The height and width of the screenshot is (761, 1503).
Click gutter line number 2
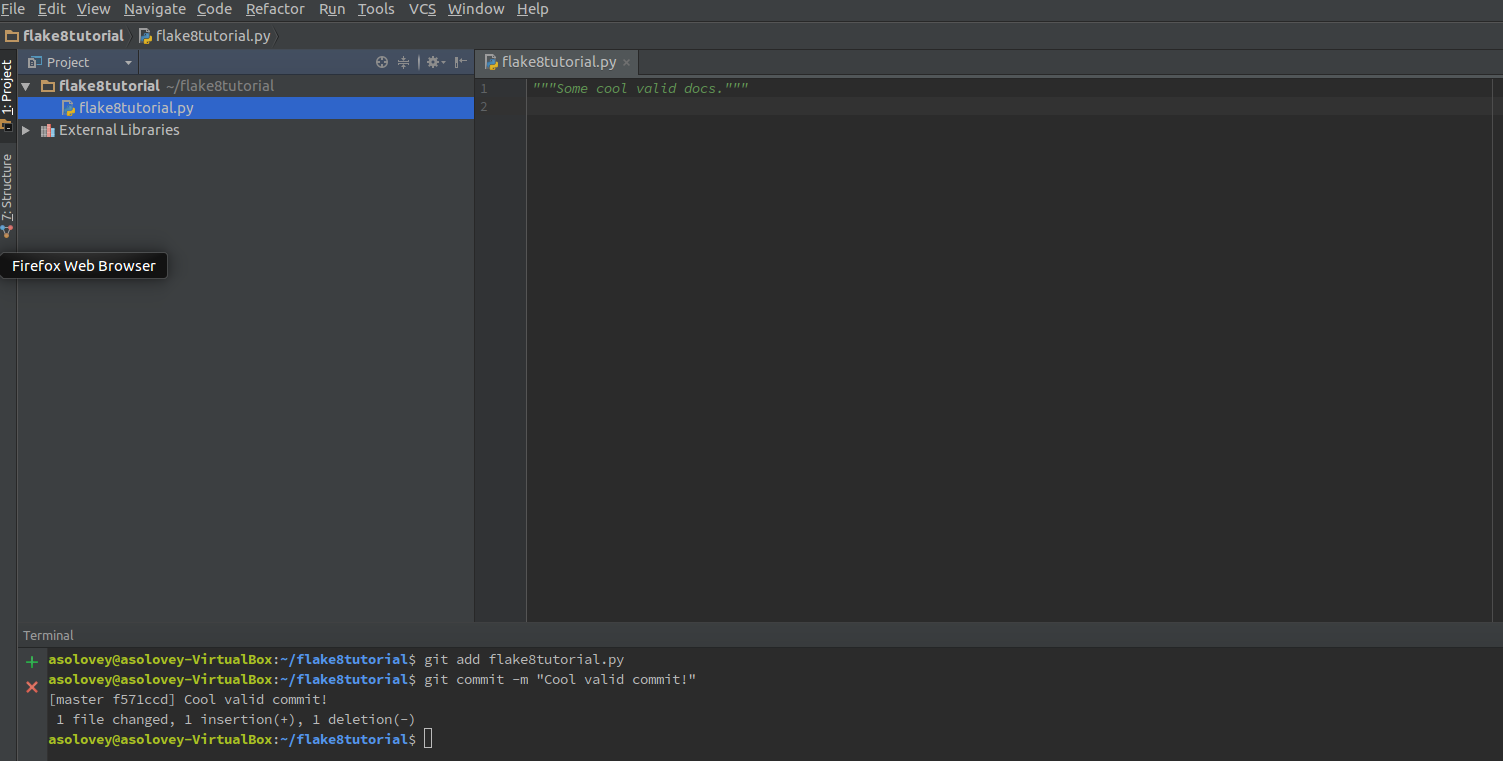pos(484,107)
